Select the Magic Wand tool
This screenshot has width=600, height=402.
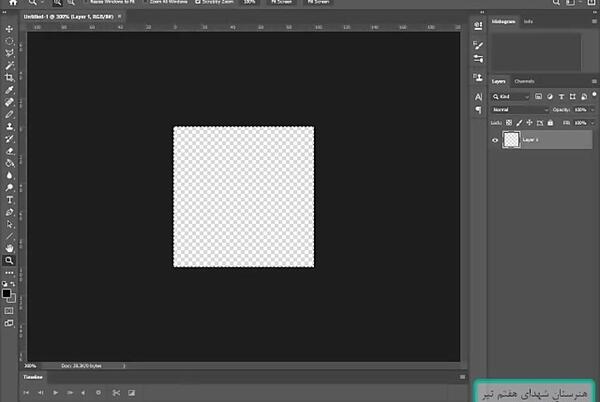coord(9,65)
